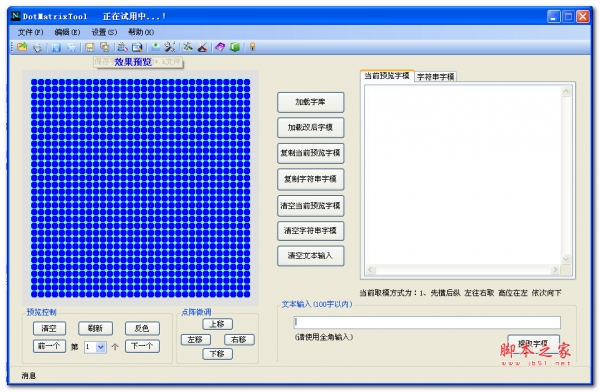Image resolution: width=600 pixels, height=392 pixels.
Task: Open the 设置(S) menu
Action: coord(104,32)
